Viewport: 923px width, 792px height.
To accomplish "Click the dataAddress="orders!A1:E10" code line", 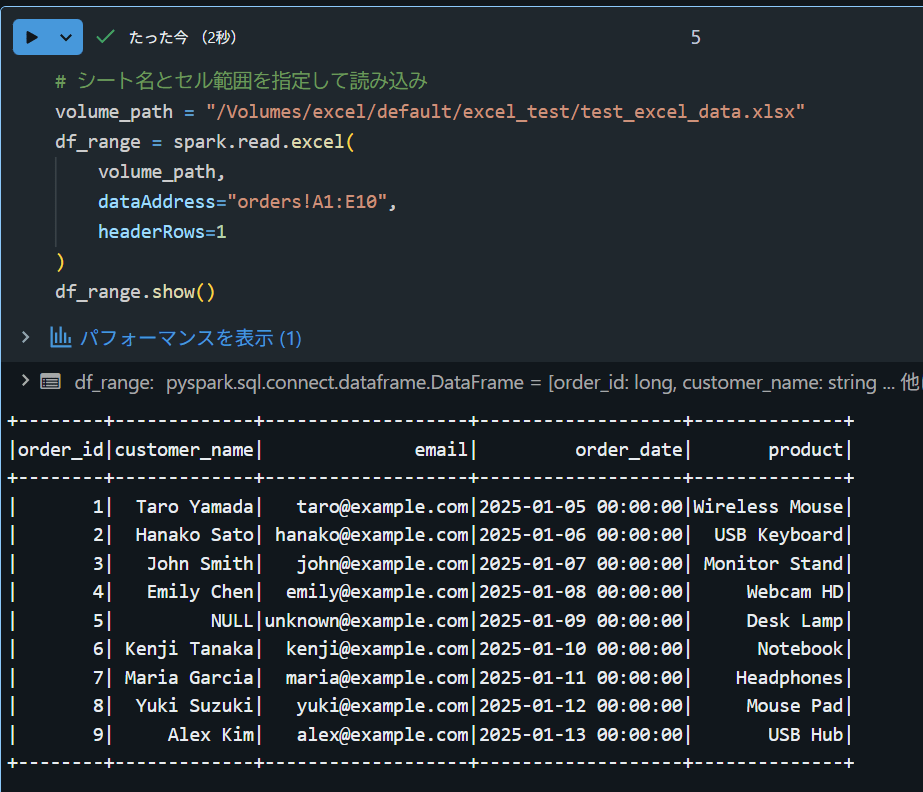I will click(x=247, y=202).
